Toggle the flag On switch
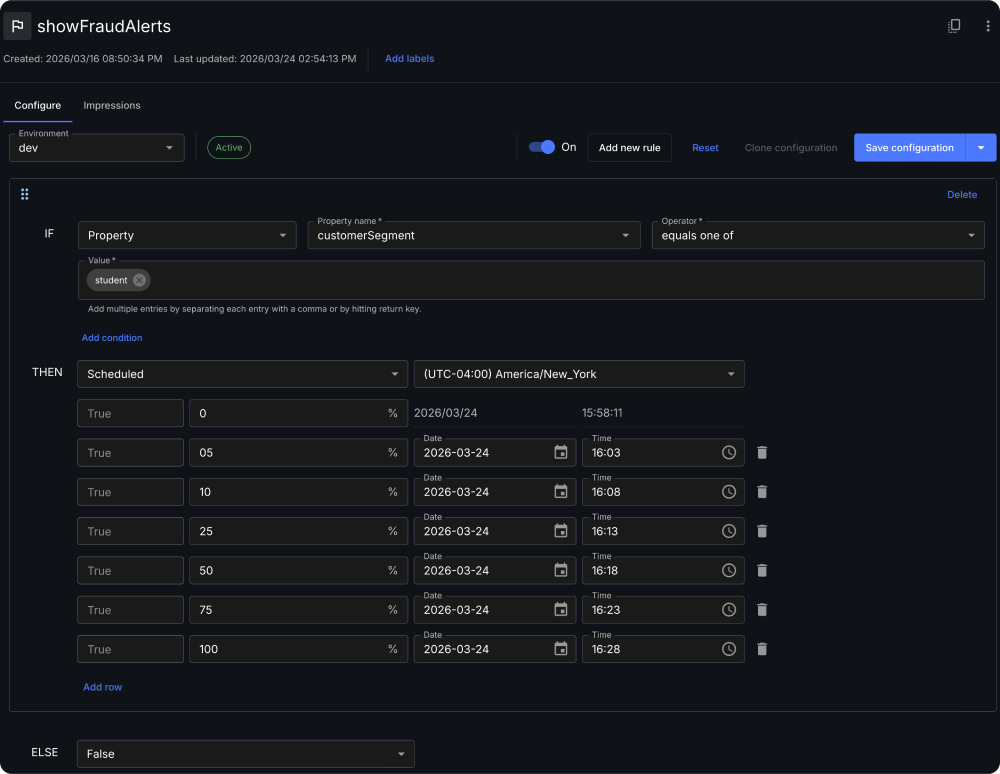 tap(542, 147)
